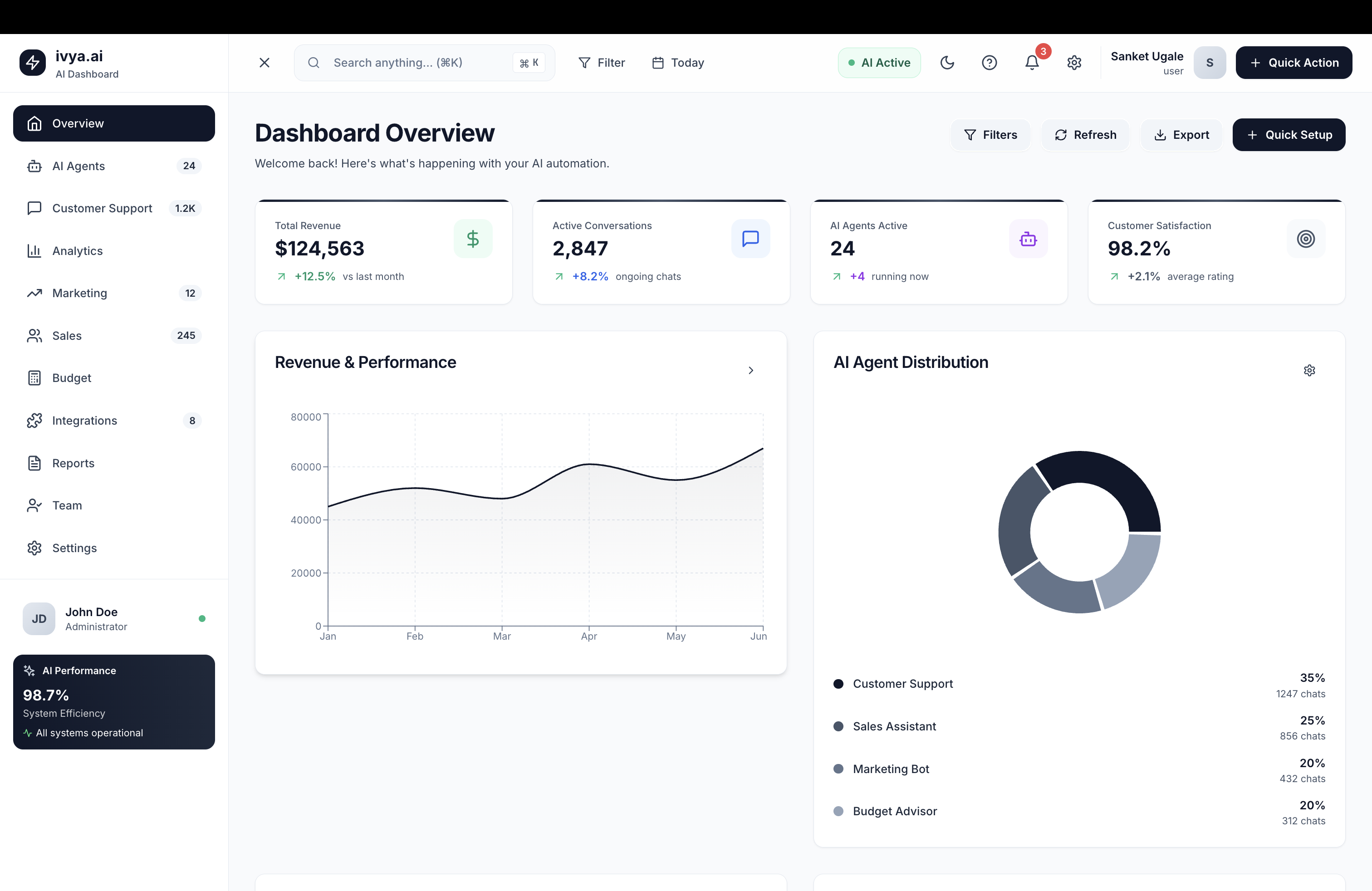1372x891 pixels.
Task: Open the Today date picker
Action: click(x=678, y=62)
